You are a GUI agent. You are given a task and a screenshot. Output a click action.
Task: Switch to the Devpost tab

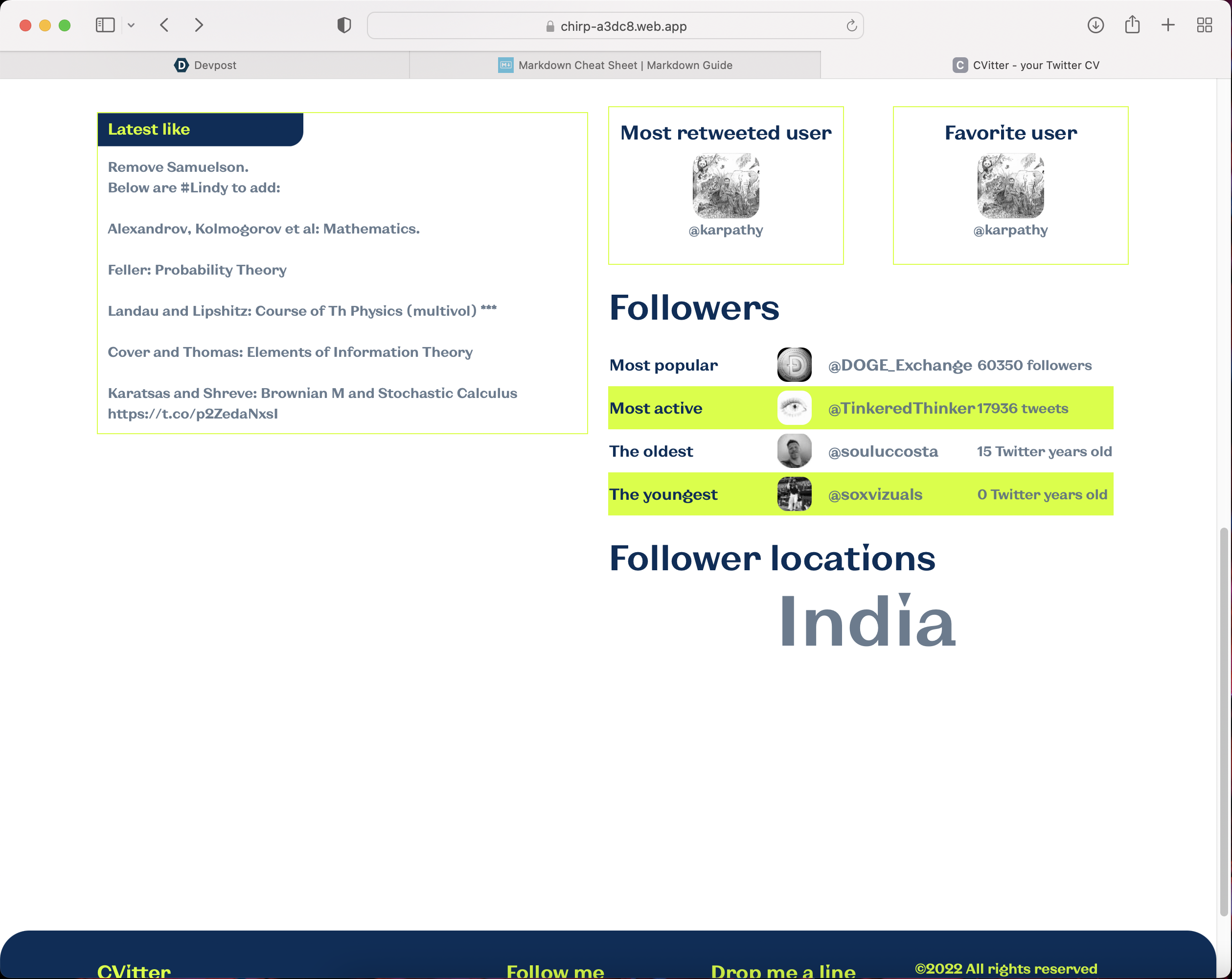(205, 65)
